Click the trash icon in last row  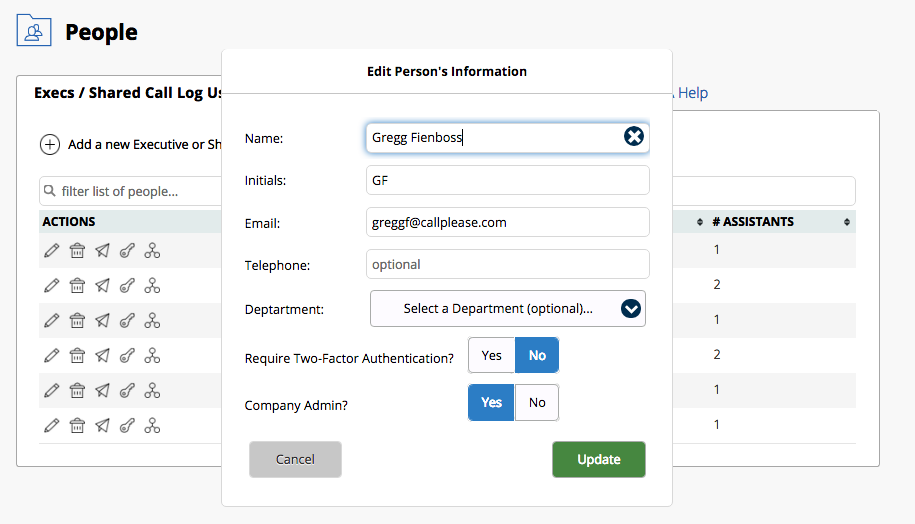(77, 426)
